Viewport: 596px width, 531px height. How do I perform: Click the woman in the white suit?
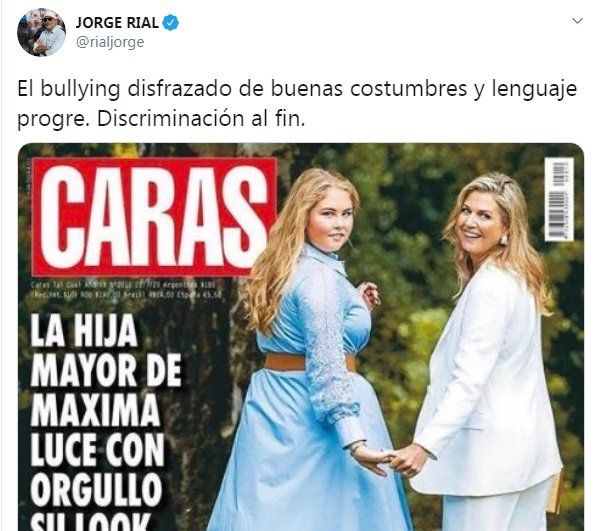483,352
